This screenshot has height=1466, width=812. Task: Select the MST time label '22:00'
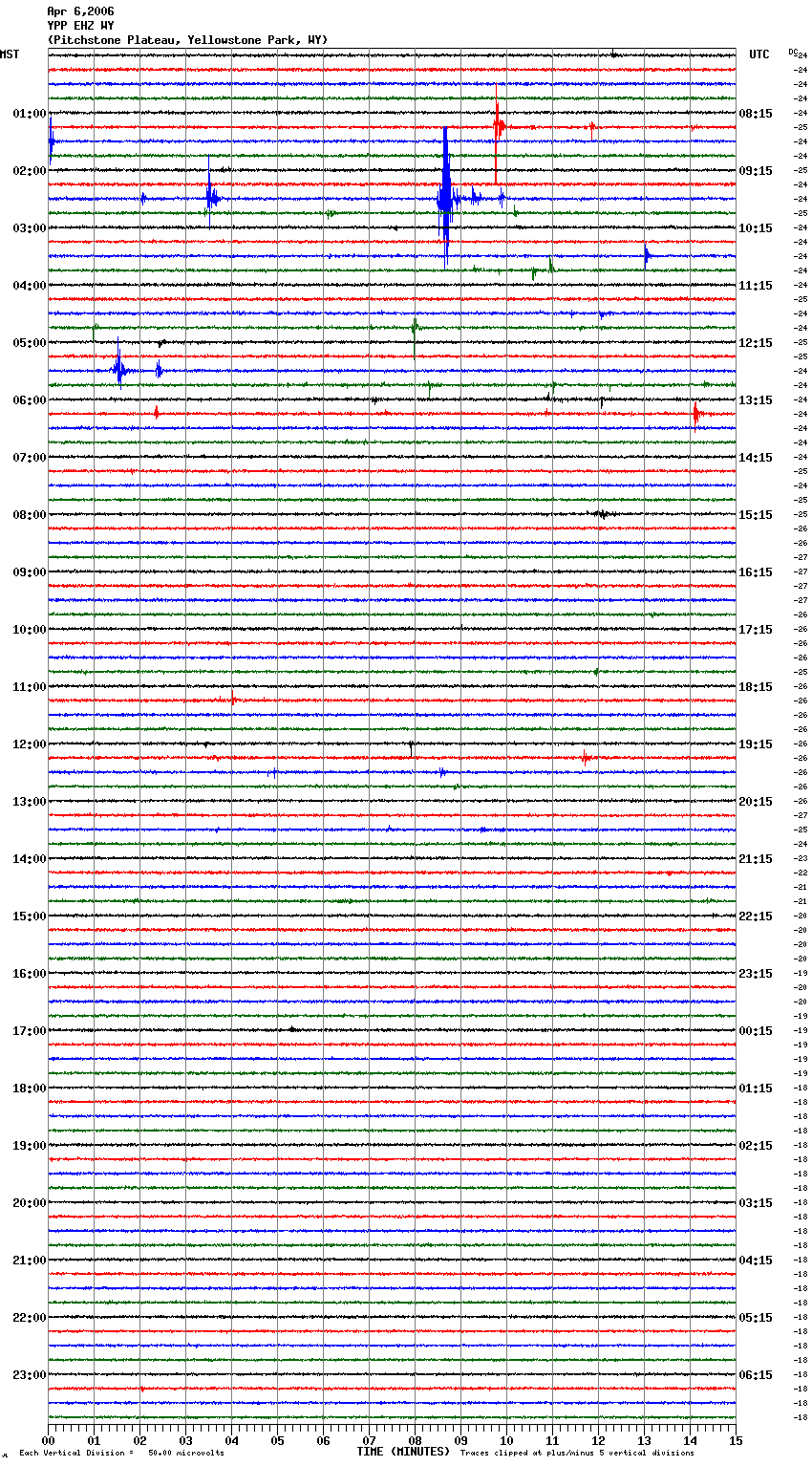(30, 1318)
